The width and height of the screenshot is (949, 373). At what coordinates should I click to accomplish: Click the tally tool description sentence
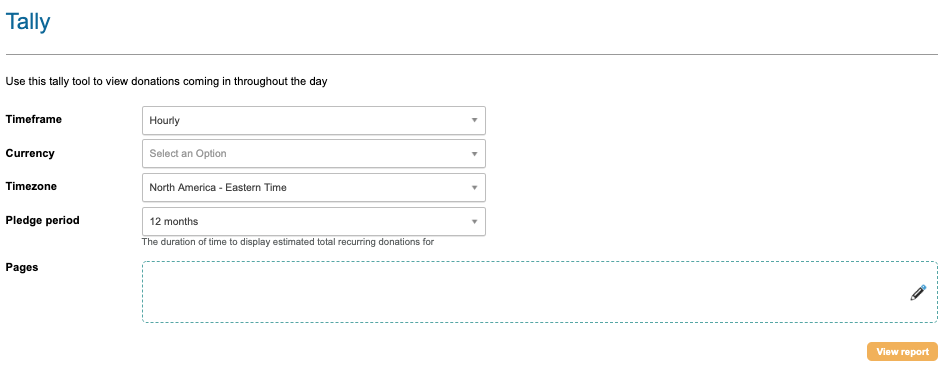166,81
